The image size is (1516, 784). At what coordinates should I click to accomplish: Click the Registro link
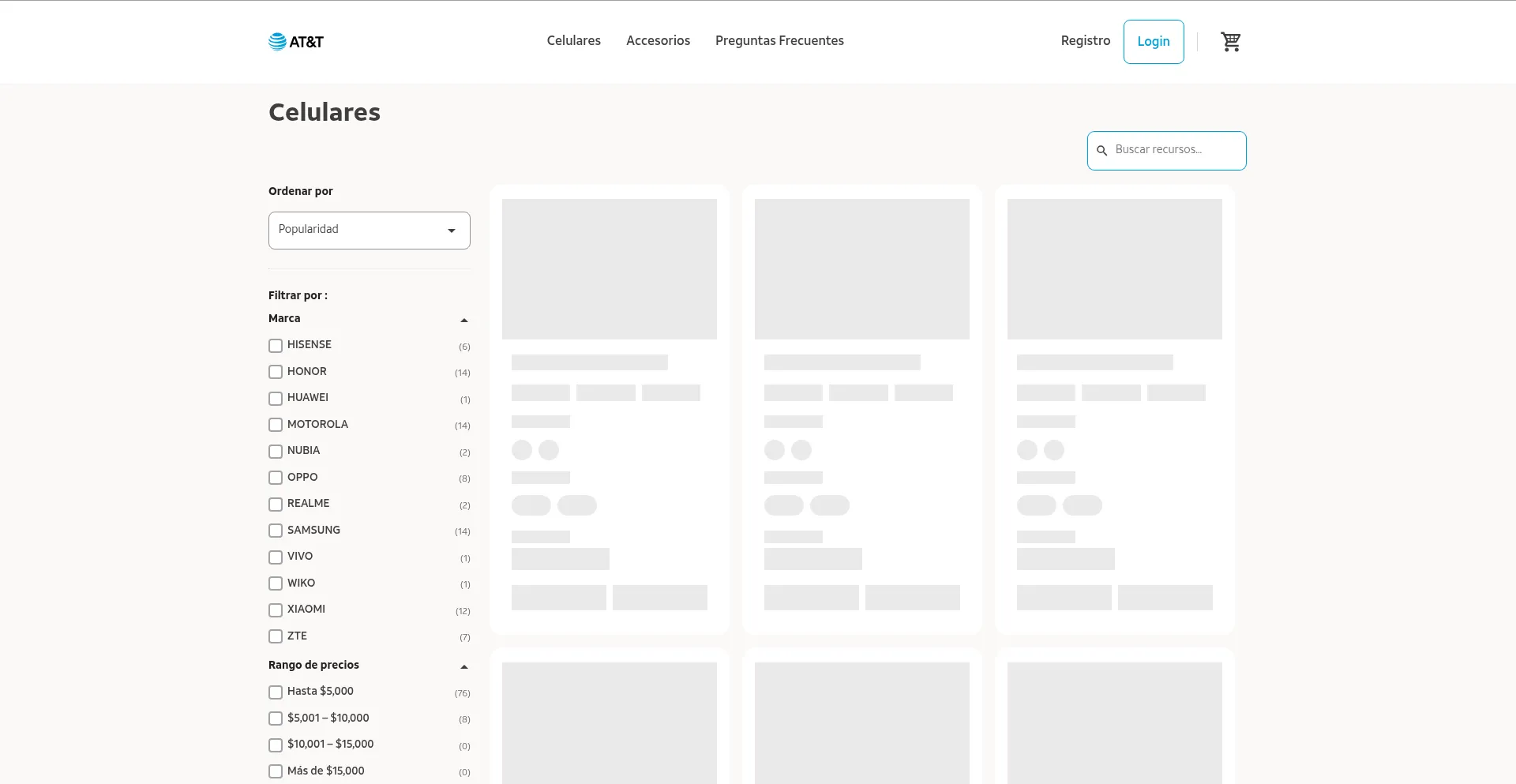pos(1085,41)
